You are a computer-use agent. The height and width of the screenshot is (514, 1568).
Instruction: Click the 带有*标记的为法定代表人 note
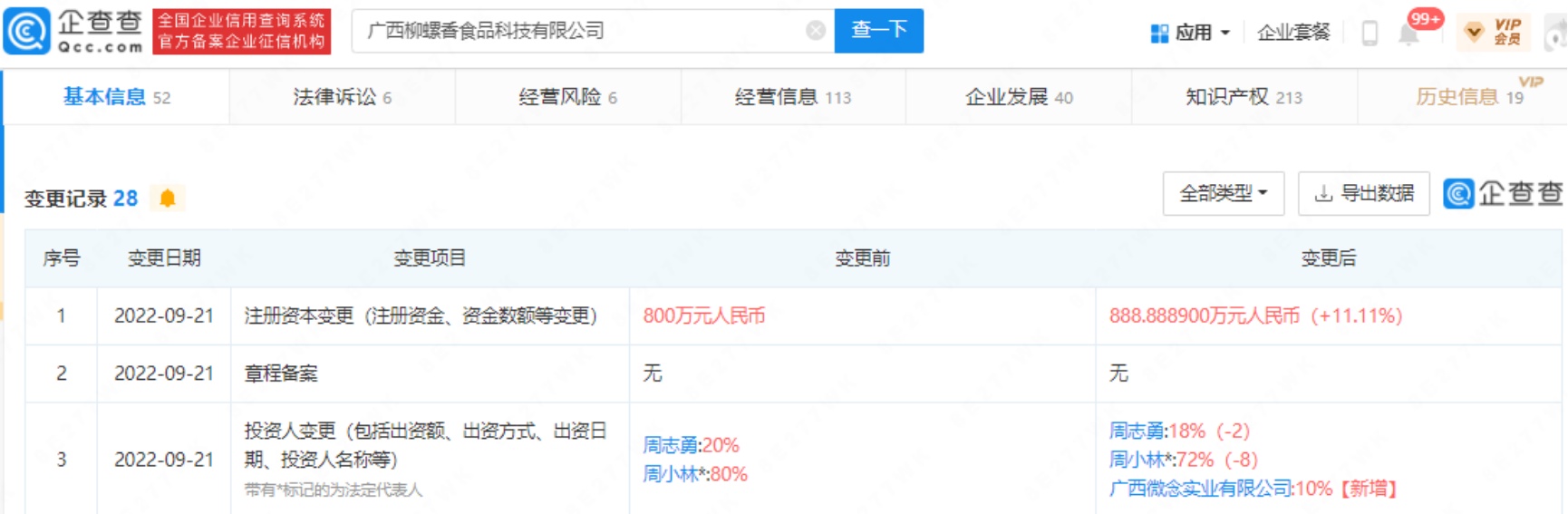click(x=333, y=490)
